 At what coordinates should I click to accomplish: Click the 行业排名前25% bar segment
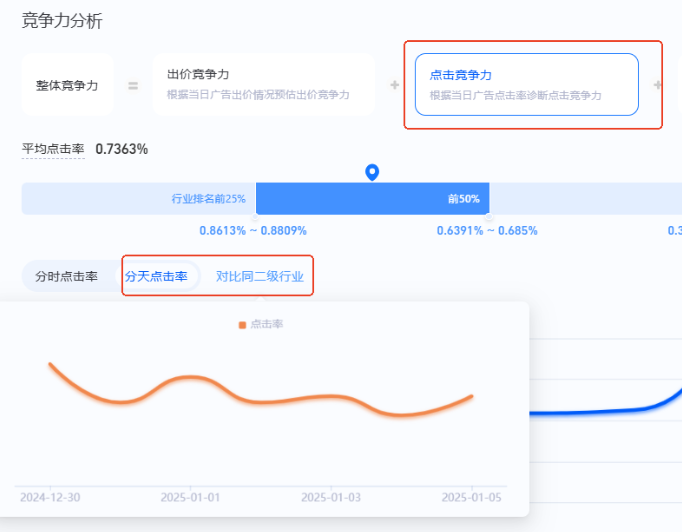(138, 198)
